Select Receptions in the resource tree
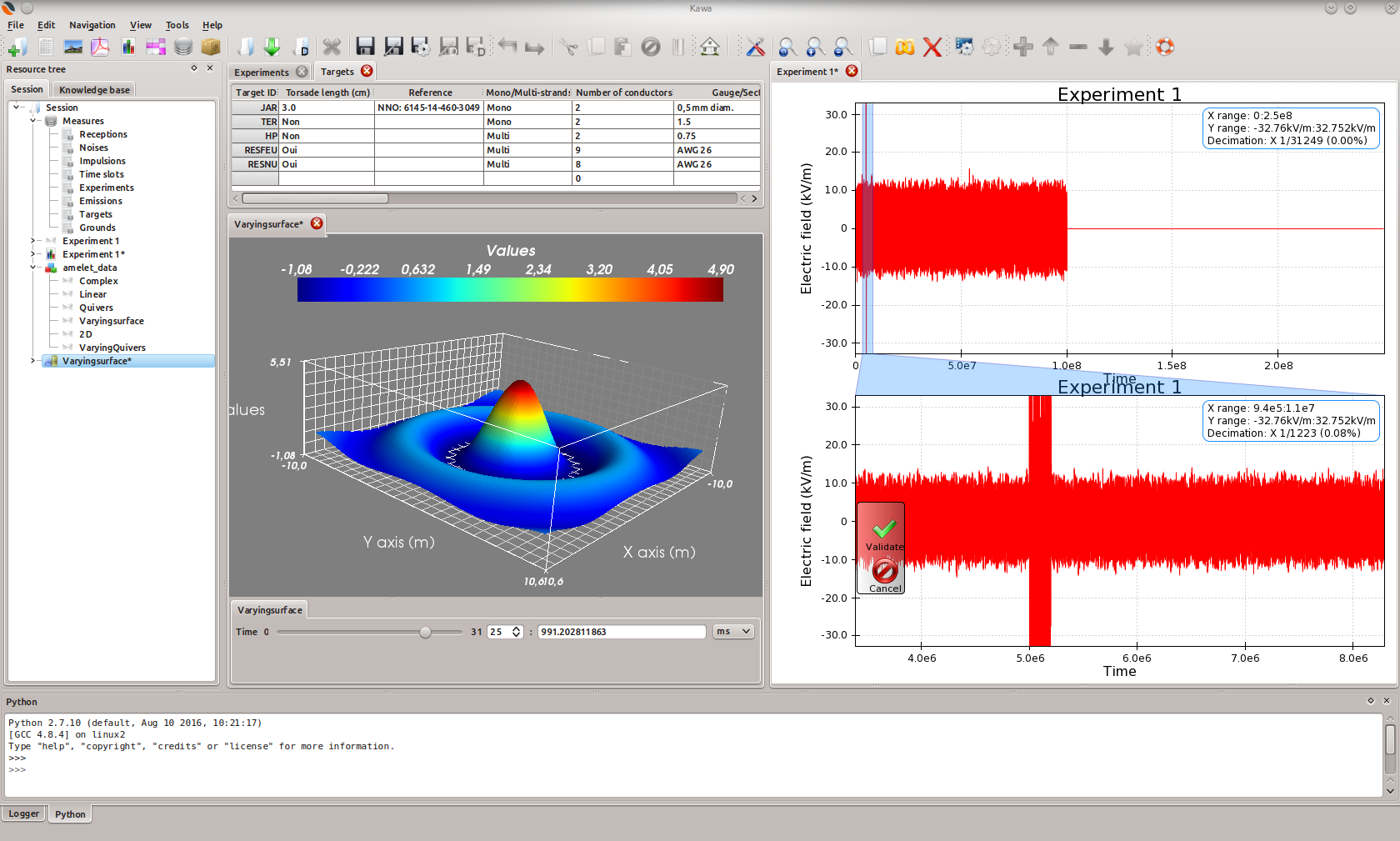 click(103, 134)
